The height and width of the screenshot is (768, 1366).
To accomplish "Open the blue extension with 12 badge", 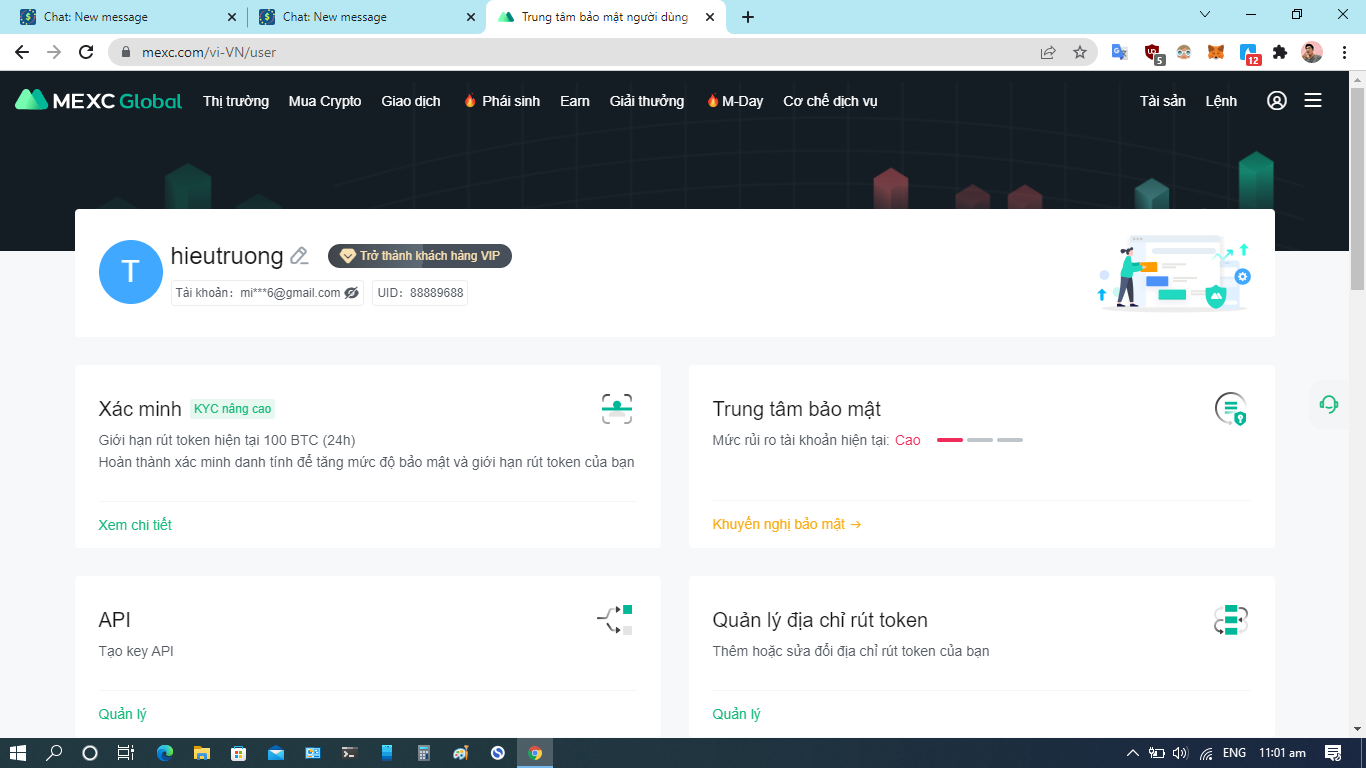I will coord(1249,53).
